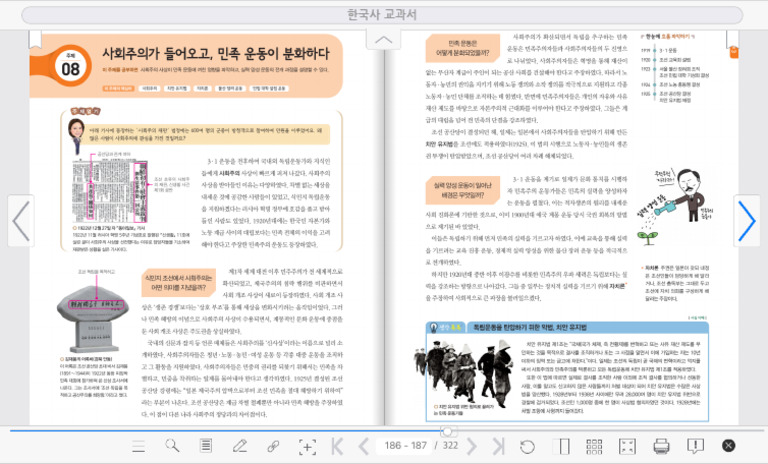
Task: Click the right page bookmark ribbon
Action: pyautogui.click(x=732, y=37)
